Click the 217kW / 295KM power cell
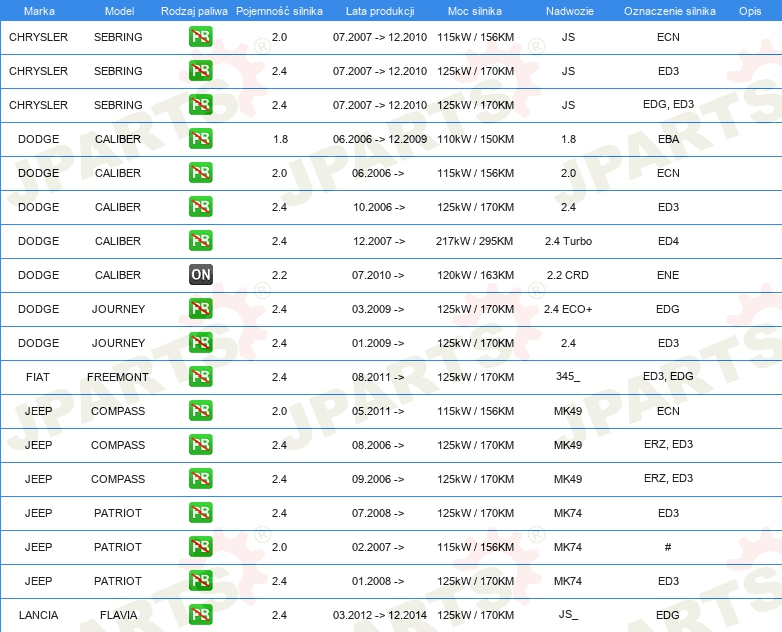The image size is (782, 632). click(474, 241)
